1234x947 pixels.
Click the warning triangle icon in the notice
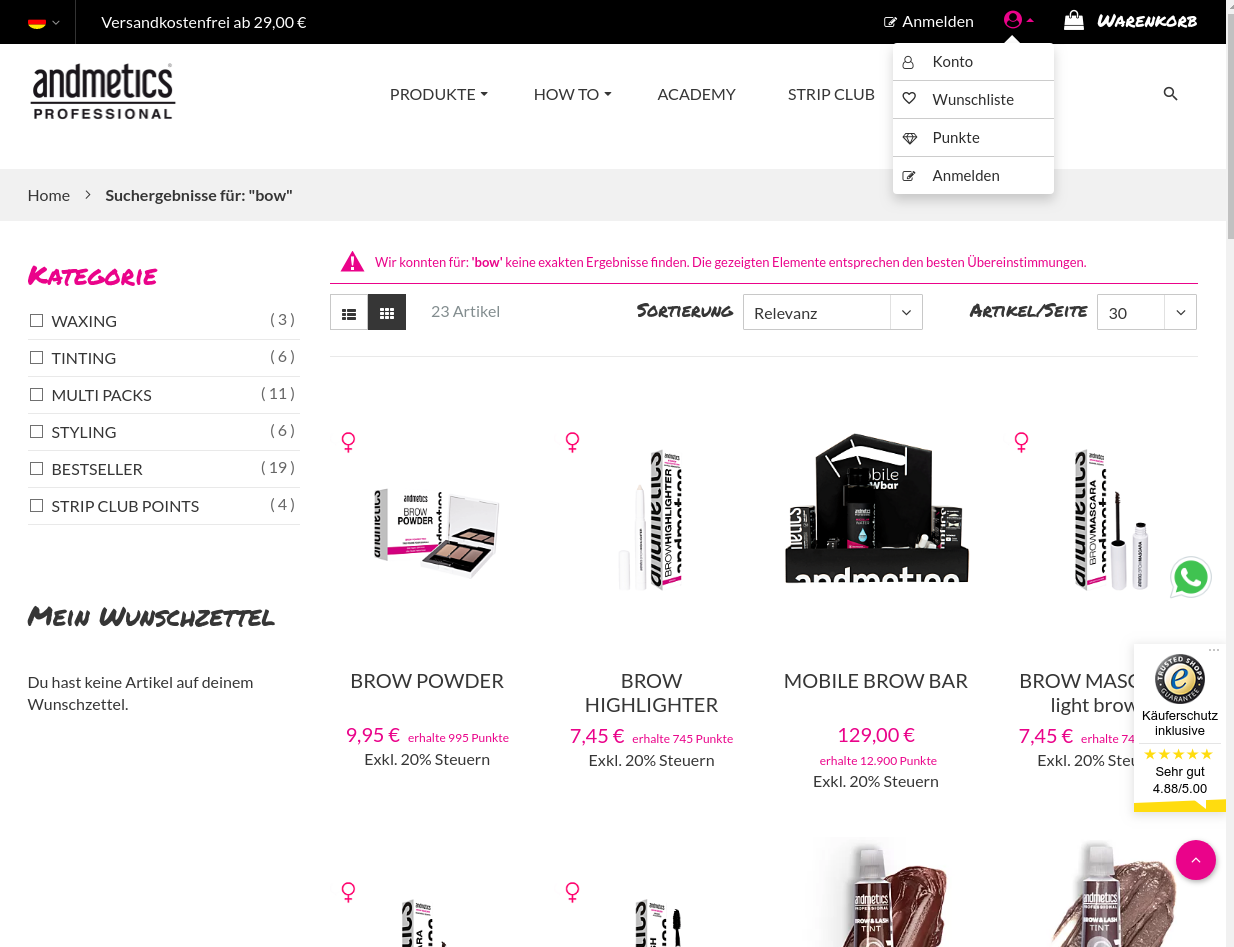tap(352, 262)
